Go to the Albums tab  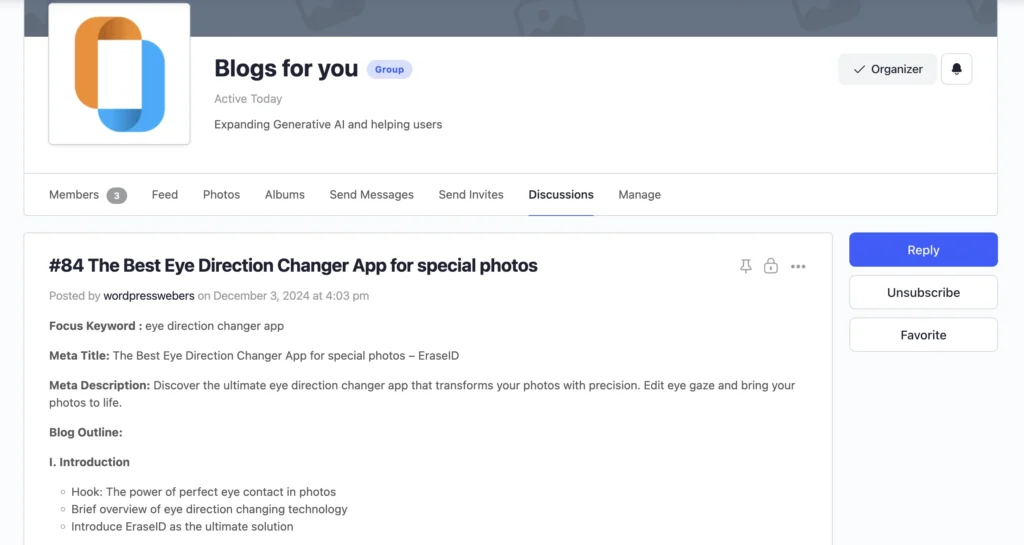click(285, 195)
